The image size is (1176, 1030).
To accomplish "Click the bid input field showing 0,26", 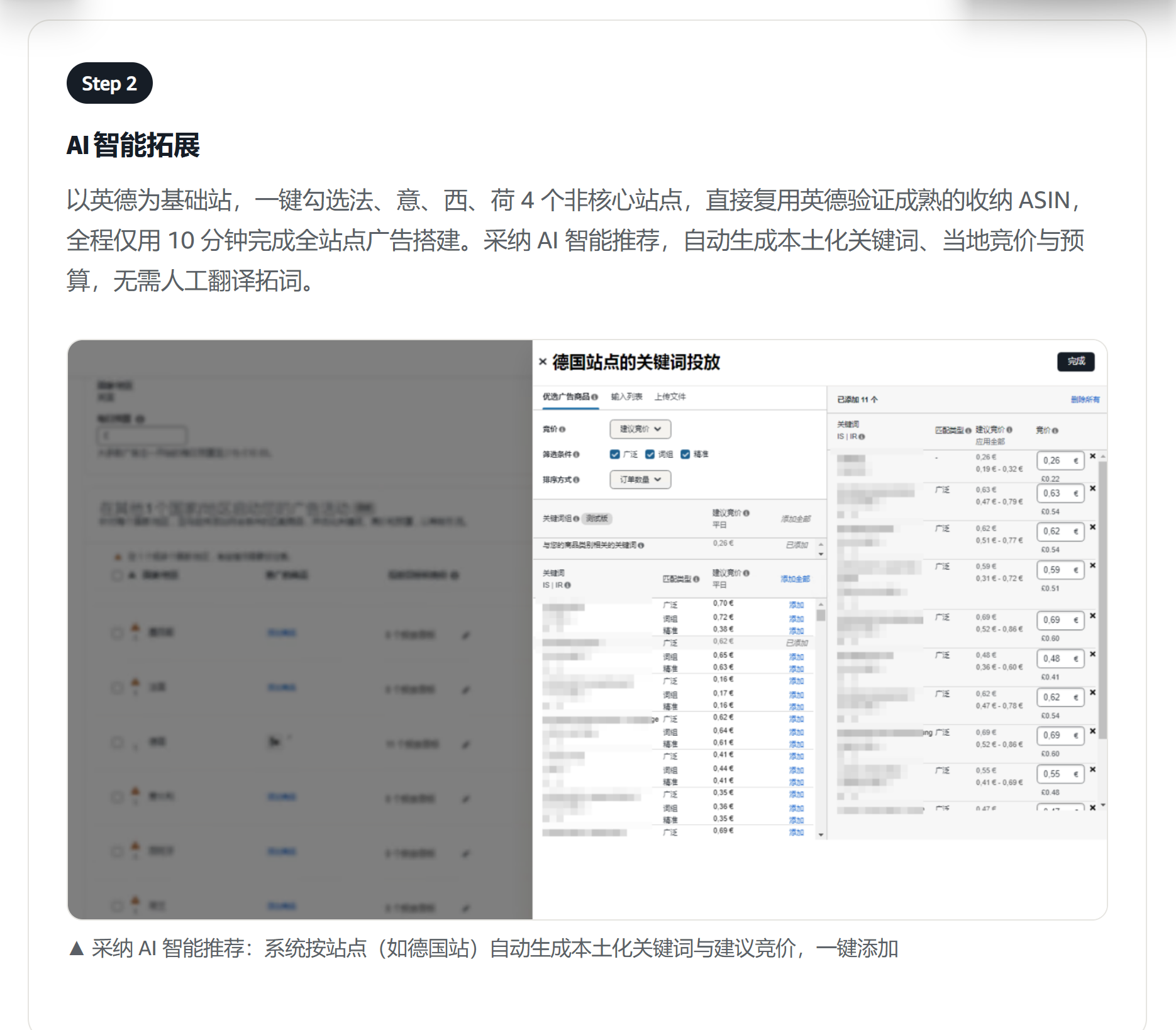I will [x=1060, y=460].
